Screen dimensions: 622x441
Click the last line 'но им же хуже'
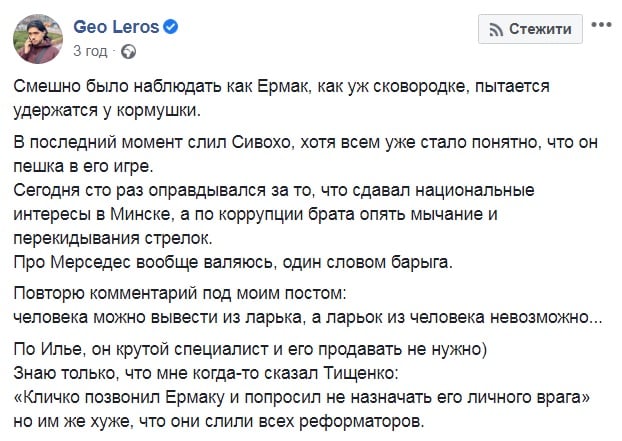[219, 421]
